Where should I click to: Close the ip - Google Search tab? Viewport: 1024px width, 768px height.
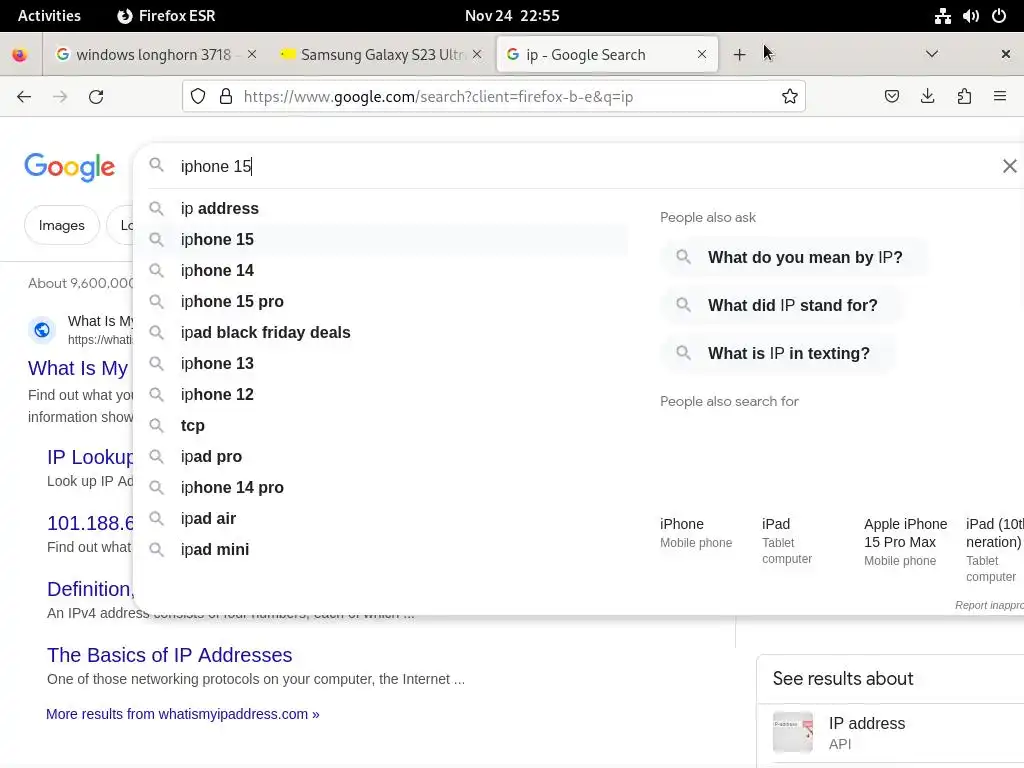click(x=702, y=54)
